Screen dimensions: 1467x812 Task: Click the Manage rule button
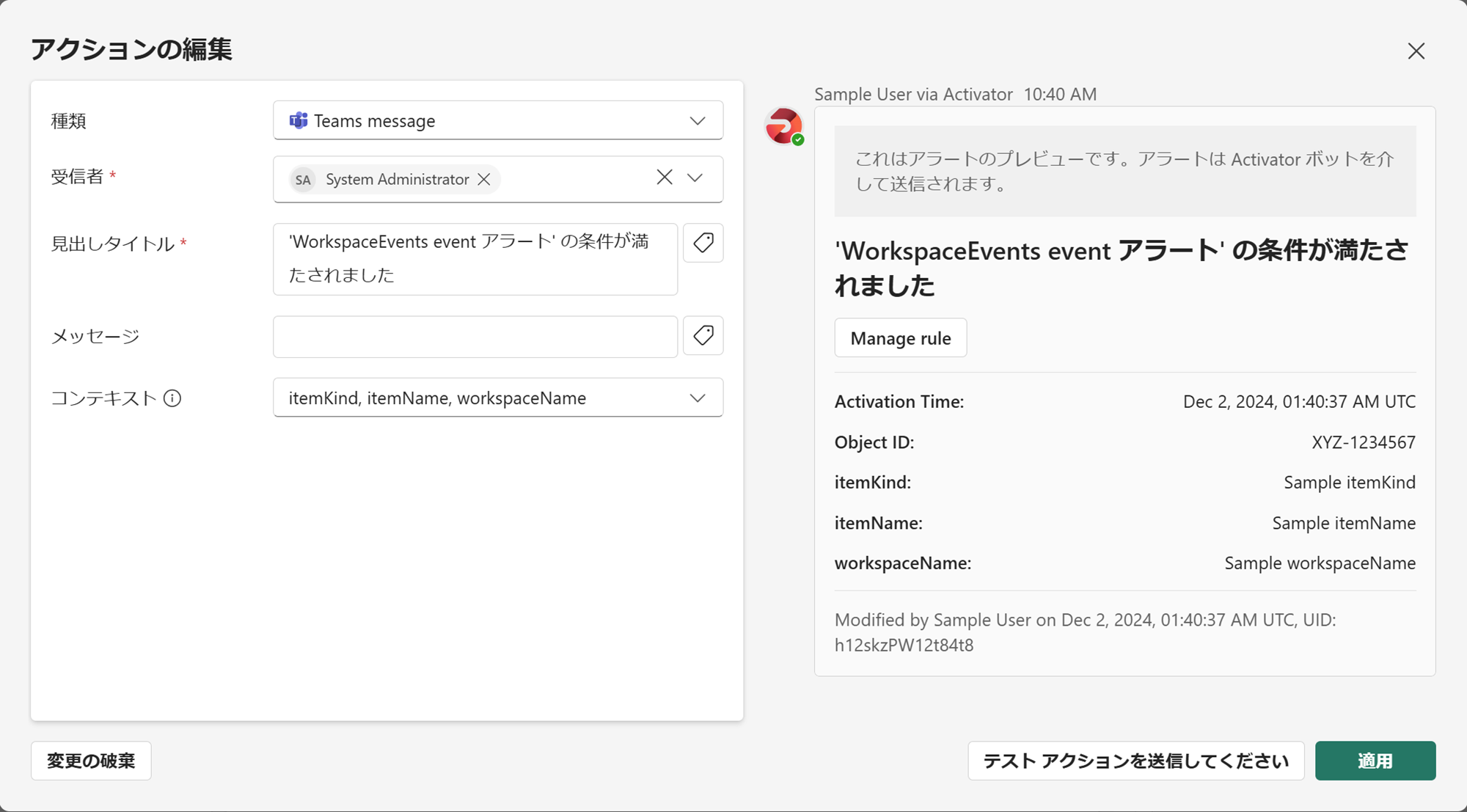click(x=900, y=338)
